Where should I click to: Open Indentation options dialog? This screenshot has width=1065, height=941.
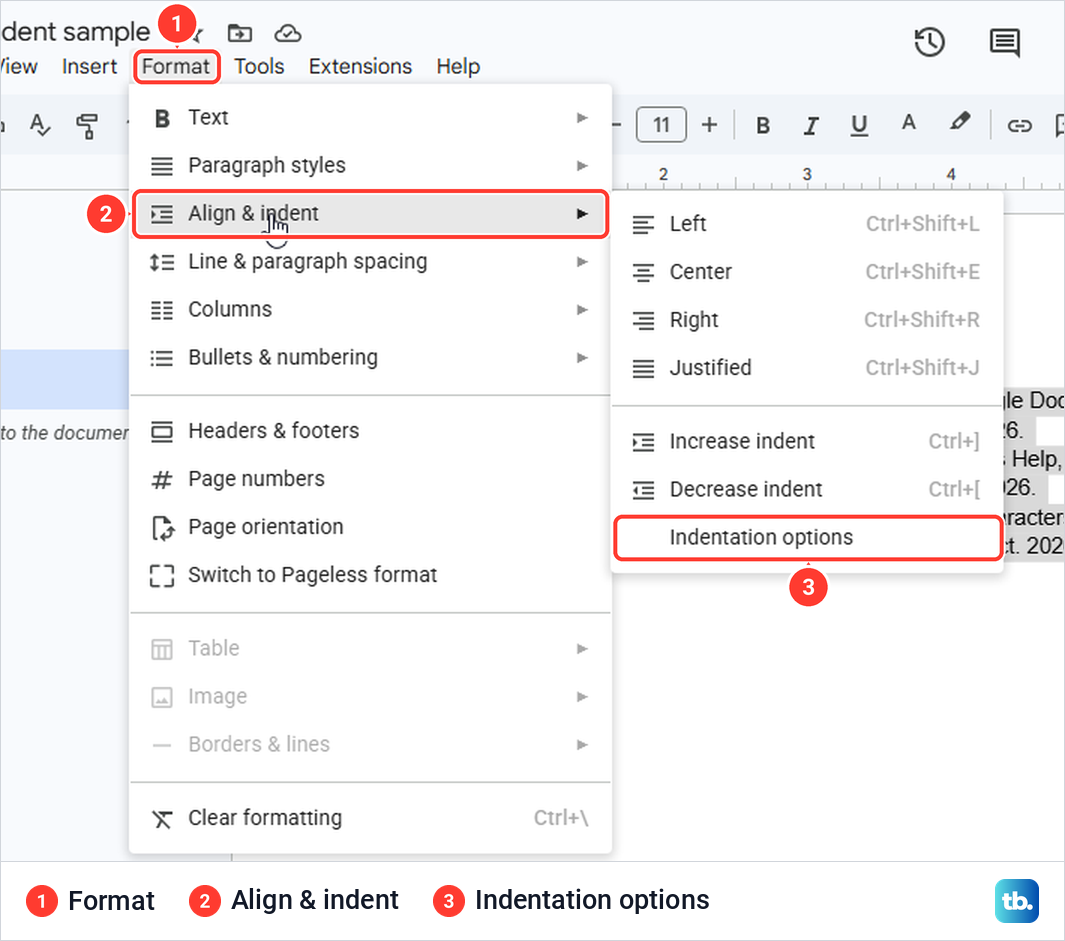pyautogui.click(x=807, y=537)
